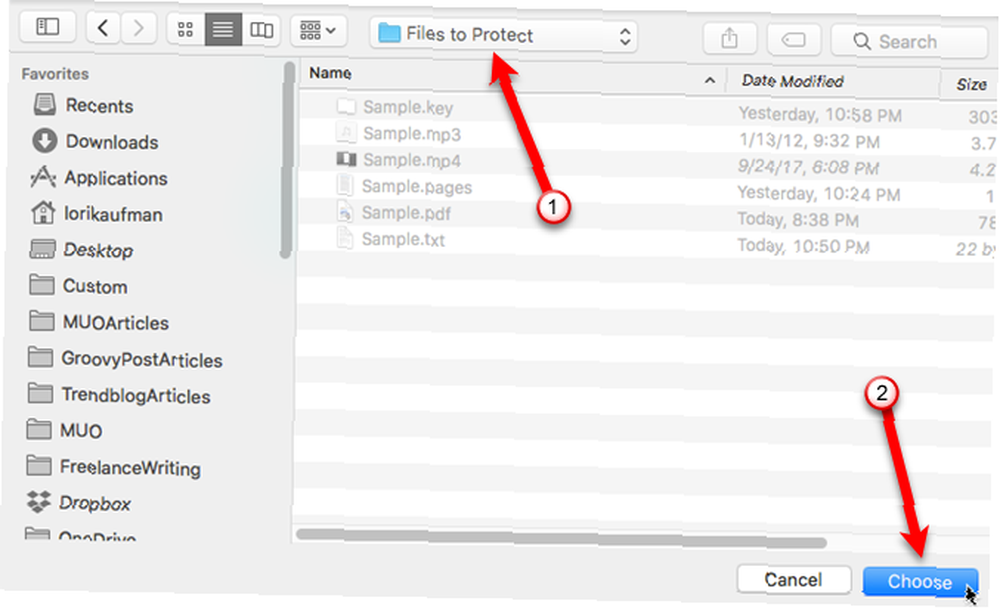This screenshot has height=610, width=1000.
Task: Switch to icon view
Action: pyautogui.click(x=186, y=29)
